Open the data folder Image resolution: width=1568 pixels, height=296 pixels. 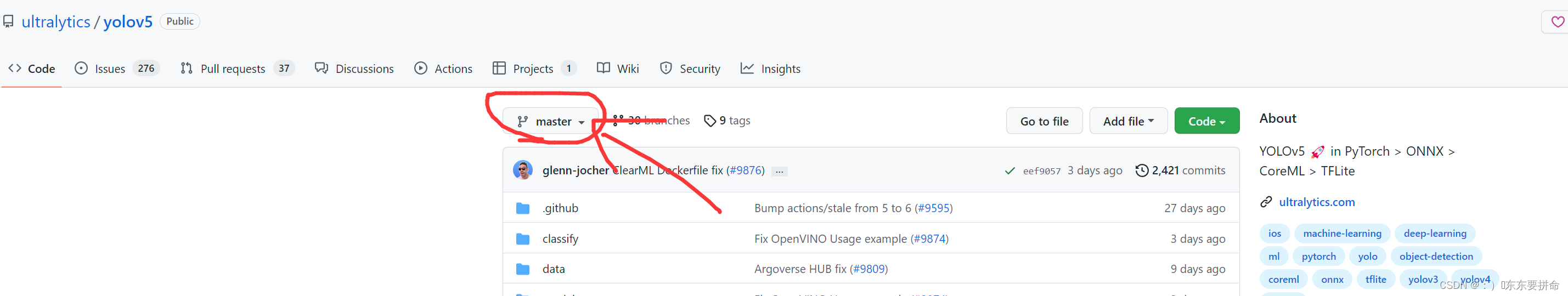pyautogui.click(x=554, y=269)
